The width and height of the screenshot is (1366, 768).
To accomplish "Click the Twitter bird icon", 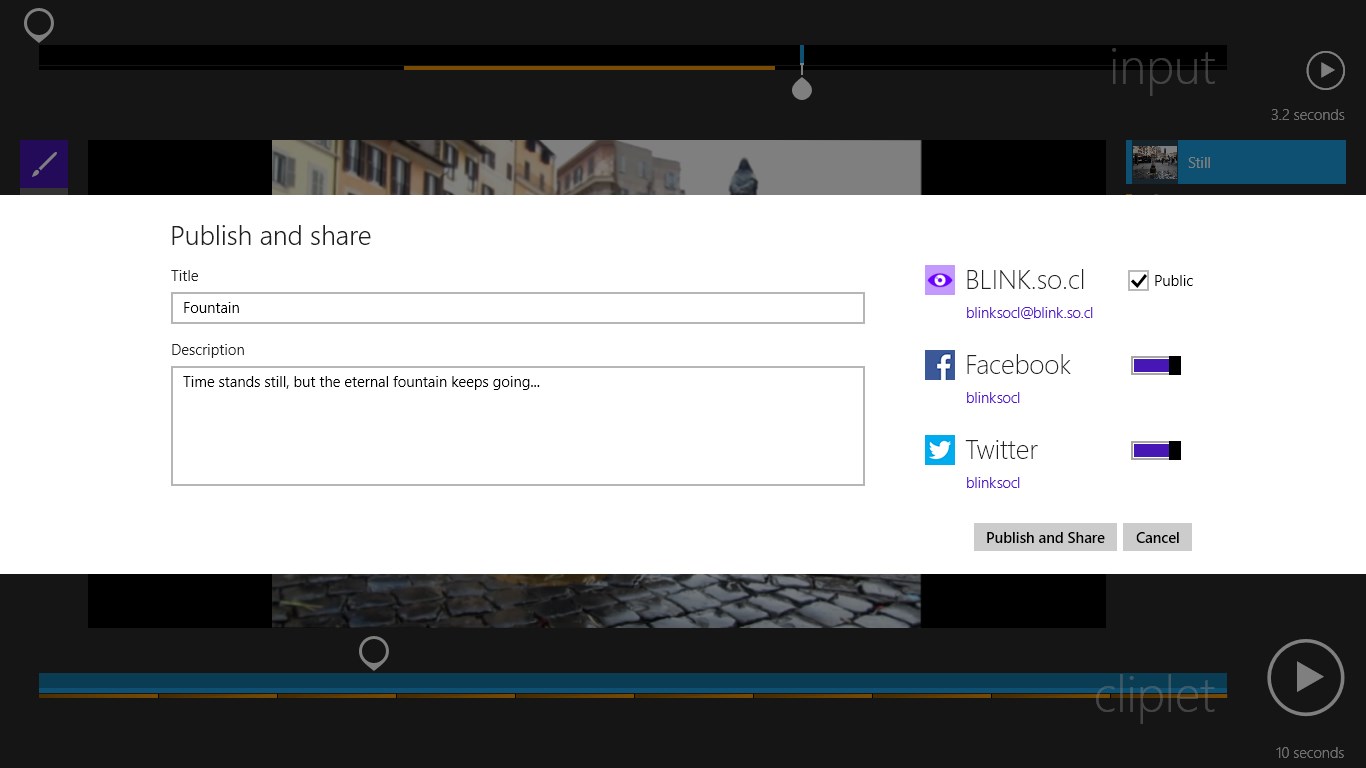I will [x=939, y=450].
